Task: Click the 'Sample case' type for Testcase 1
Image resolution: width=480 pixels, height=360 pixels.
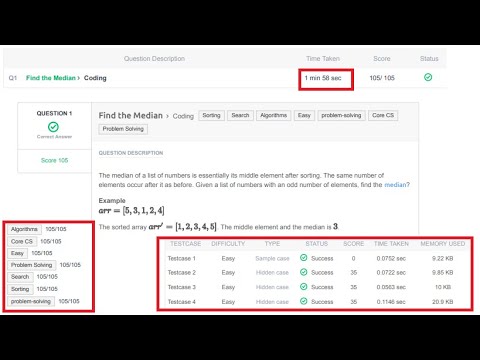Action: coord(272,258)
